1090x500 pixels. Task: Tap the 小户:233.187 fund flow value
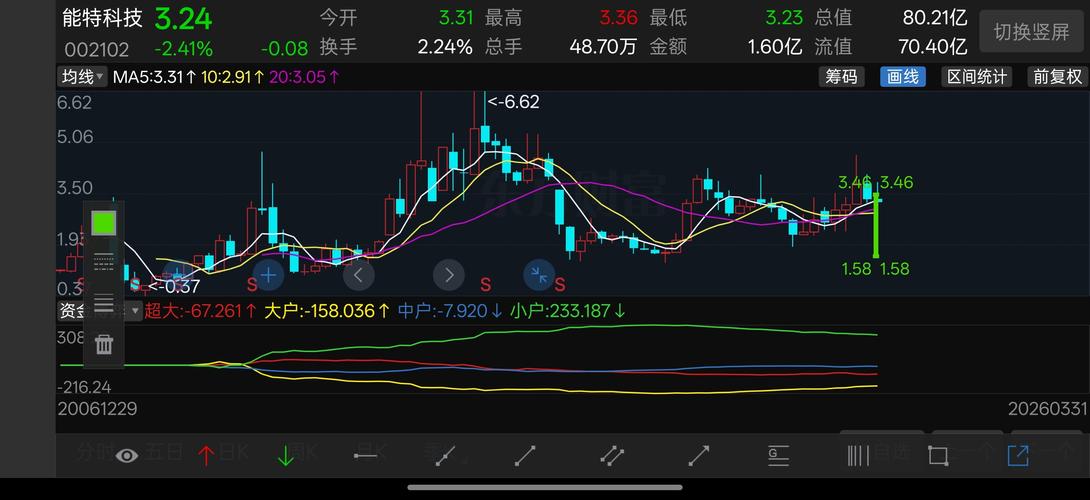[x=567, y=311]
